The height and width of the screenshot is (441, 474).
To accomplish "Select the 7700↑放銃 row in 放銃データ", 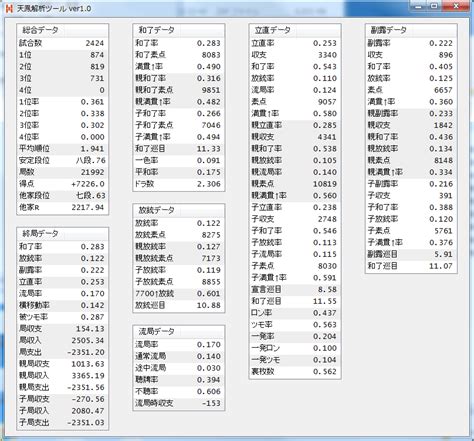I will (x=179, y=294).
